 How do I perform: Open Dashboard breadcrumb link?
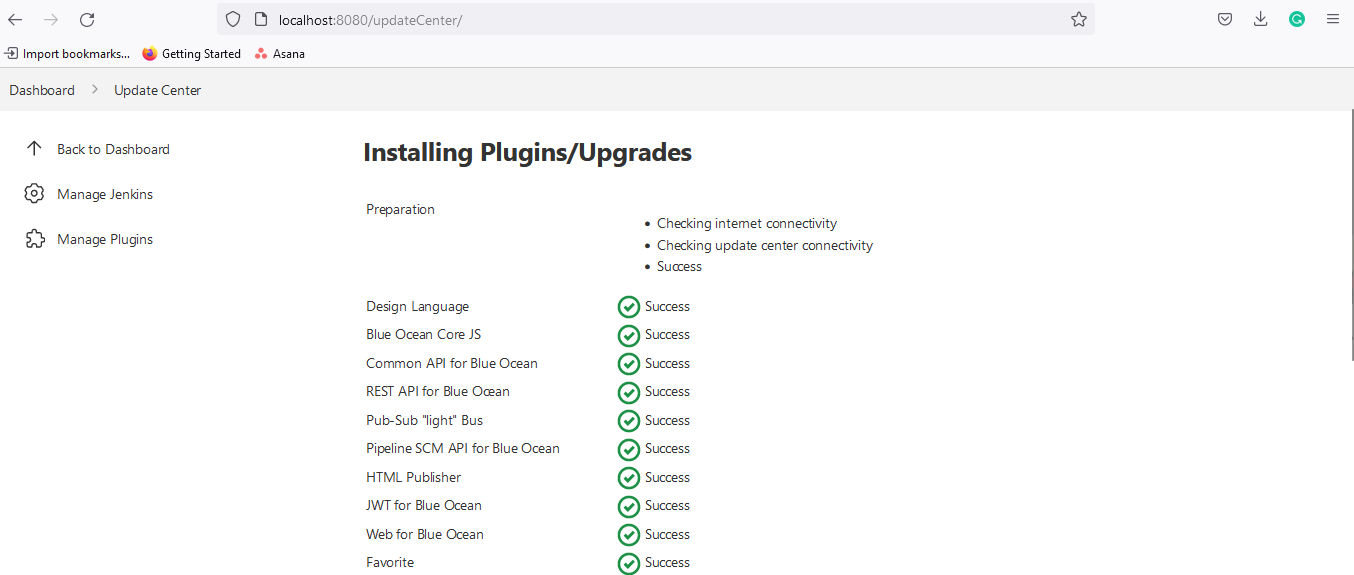point(42,90)
